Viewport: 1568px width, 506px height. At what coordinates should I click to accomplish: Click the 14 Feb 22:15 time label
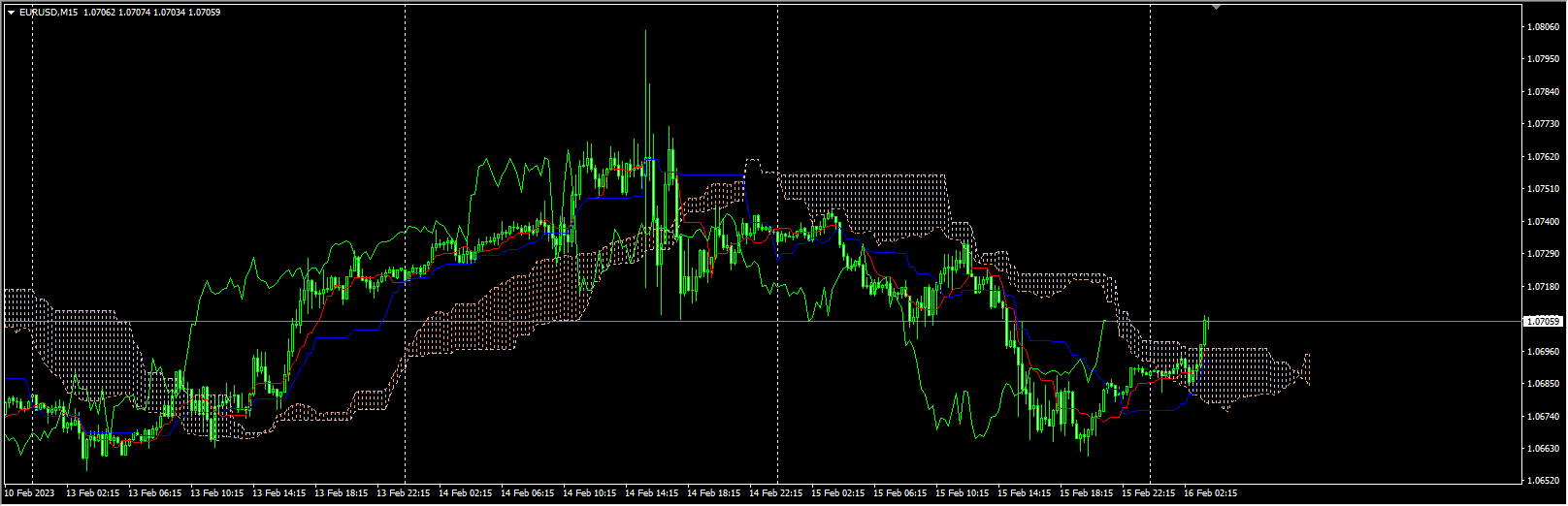click(x=776, y=493)
